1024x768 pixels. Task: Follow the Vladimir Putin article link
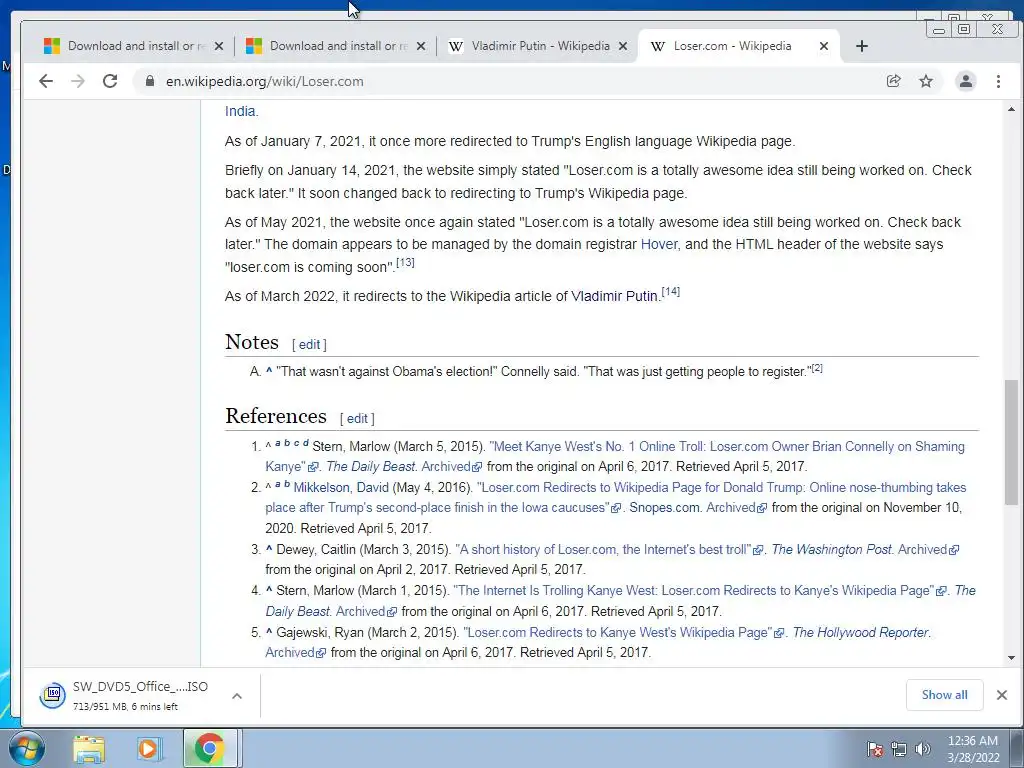point(614,296)
